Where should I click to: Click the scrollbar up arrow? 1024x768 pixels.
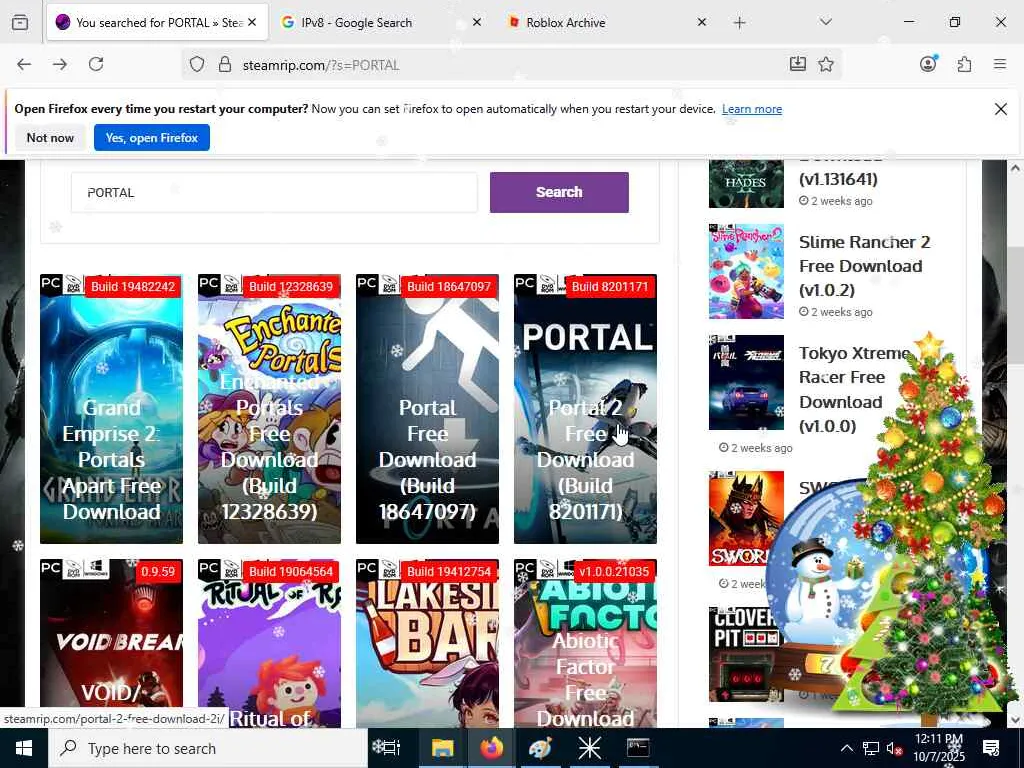(x=1015, y=168)
